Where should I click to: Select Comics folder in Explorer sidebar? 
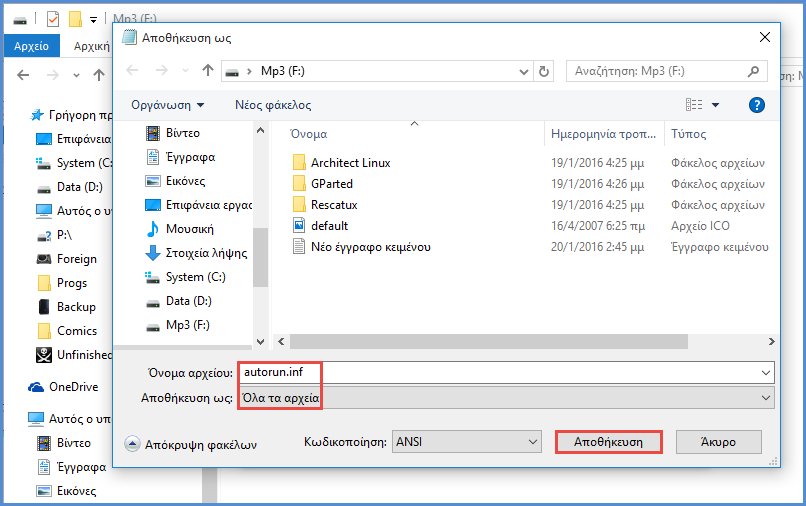tap(67, 331)
